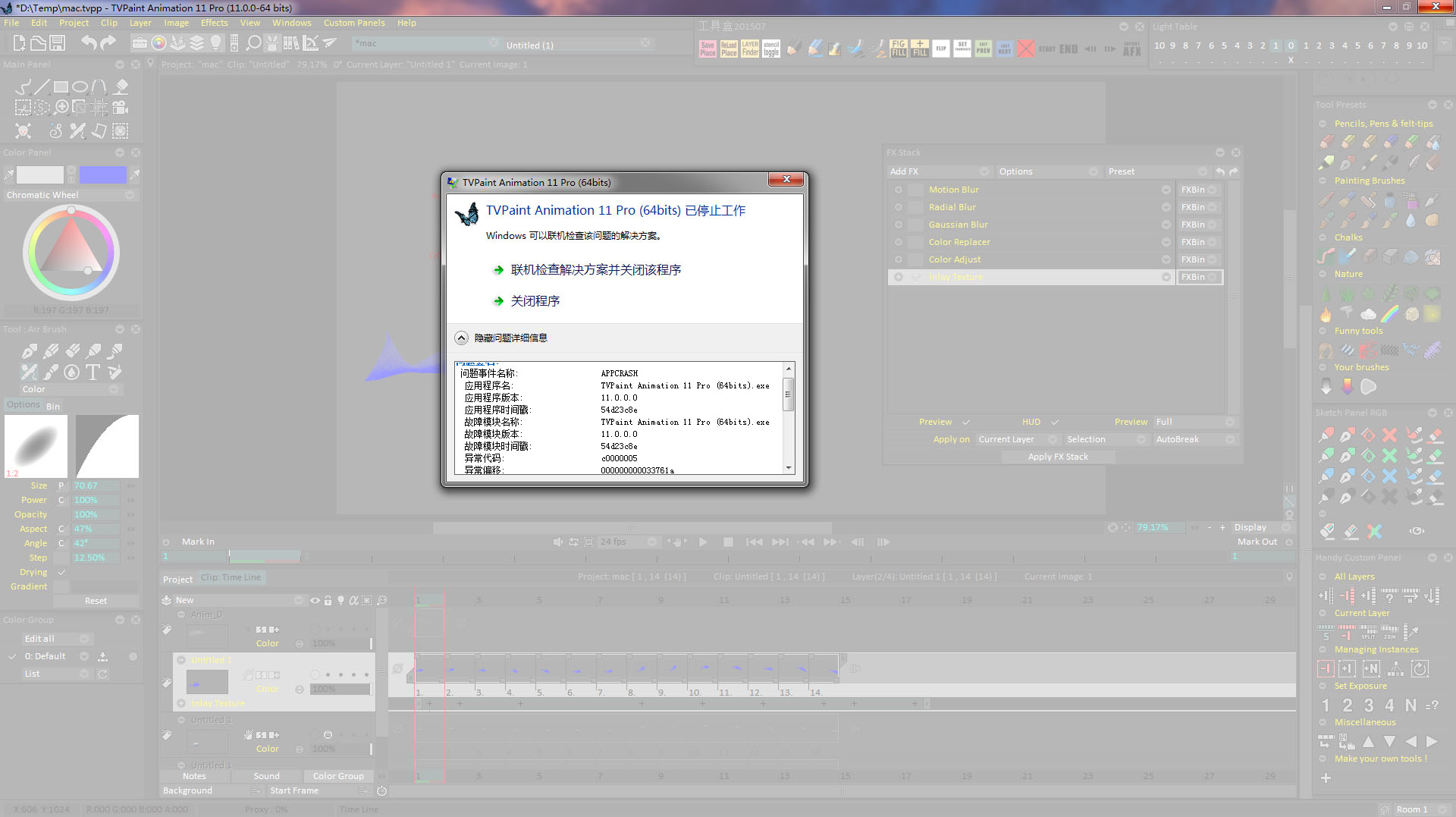
Task: Click the Notes button below the timeline
Action: tap(194, 776)
